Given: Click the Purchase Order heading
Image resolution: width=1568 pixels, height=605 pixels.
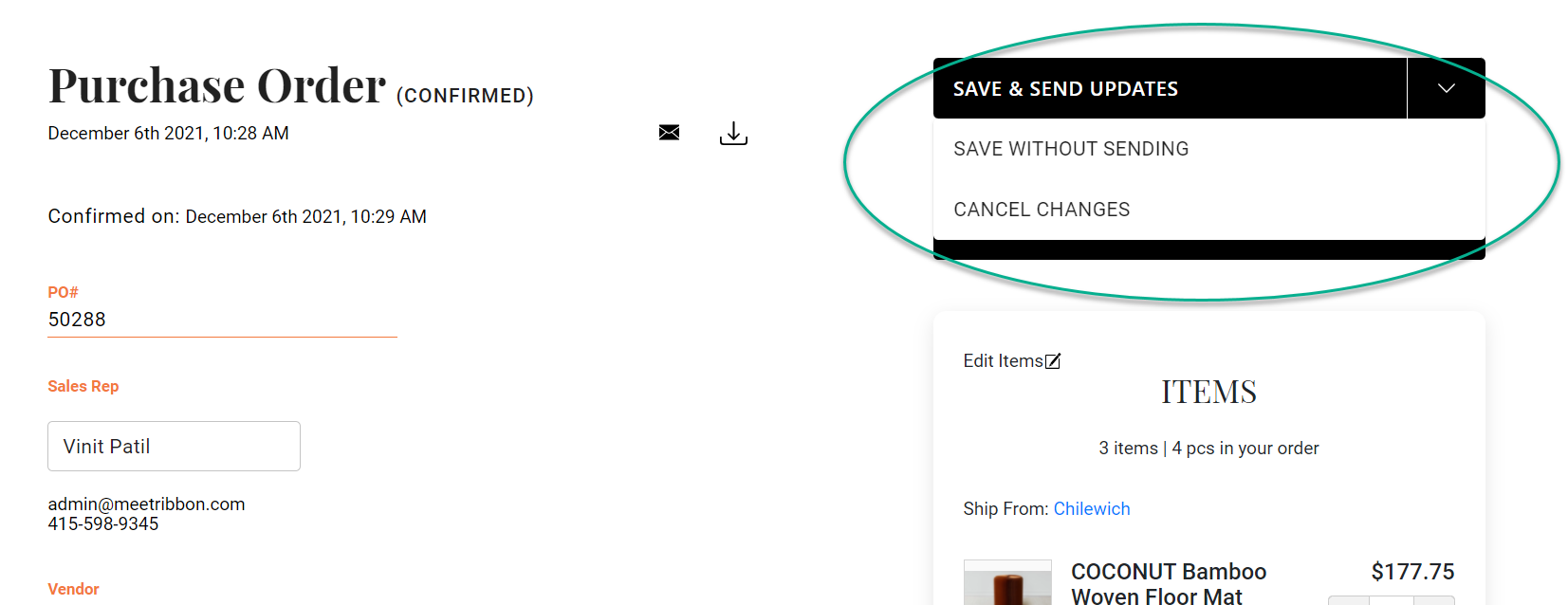Looking at the screenshot, I should (x=217, y=86).
